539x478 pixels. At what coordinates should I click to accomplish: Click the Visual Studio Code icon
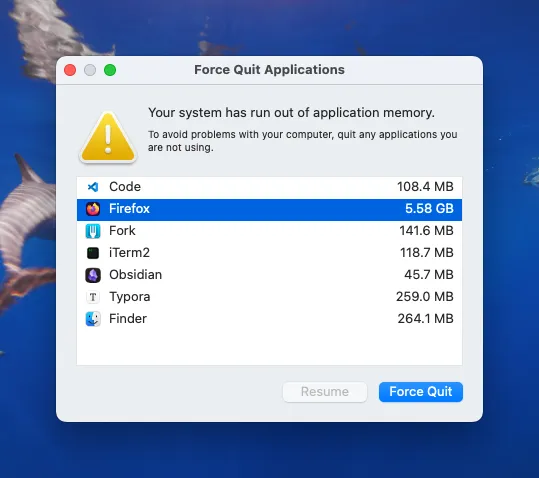click(93, 187)
